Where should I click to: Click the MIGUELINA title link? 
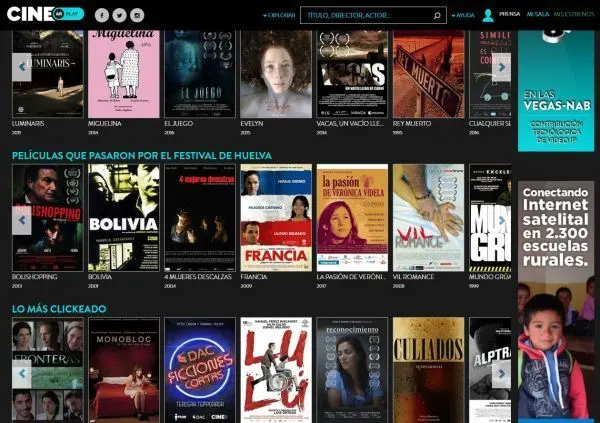[104, 124]
